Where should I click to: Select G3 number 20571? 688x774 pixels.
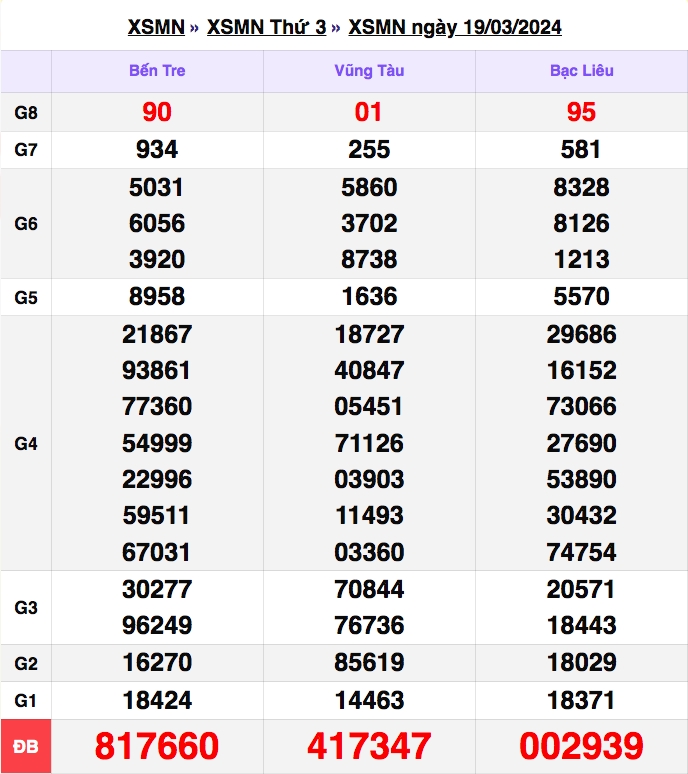tap(580, 589)
